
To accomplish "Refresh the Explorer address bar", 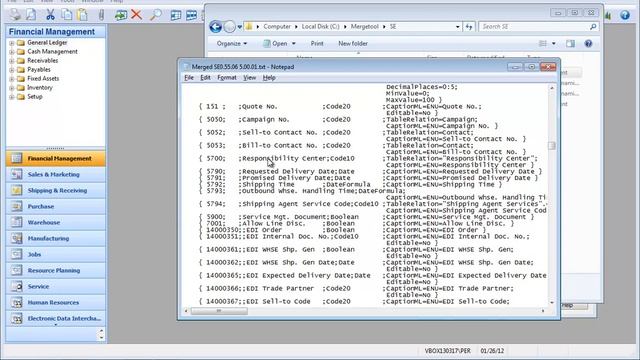I will tap(469, 27).
